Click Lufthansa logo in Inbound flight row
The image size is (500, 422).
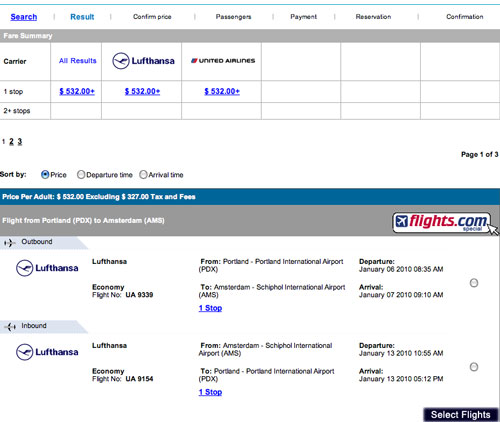[47, 352]
